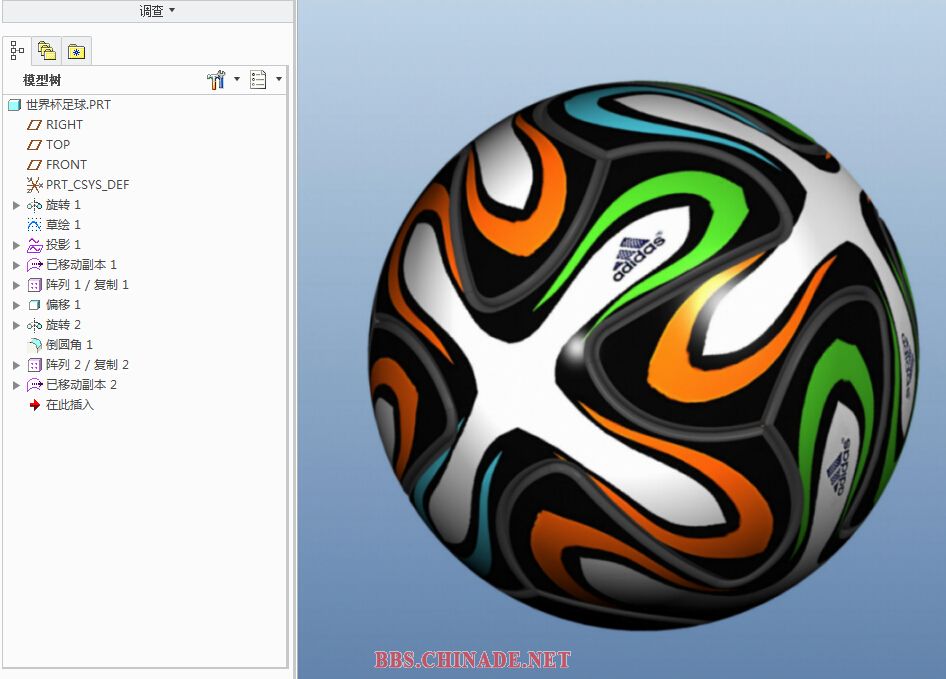Click the revolve icon of 旋转 1
Screen dimensions: 946x679
[x=34, y=205]
